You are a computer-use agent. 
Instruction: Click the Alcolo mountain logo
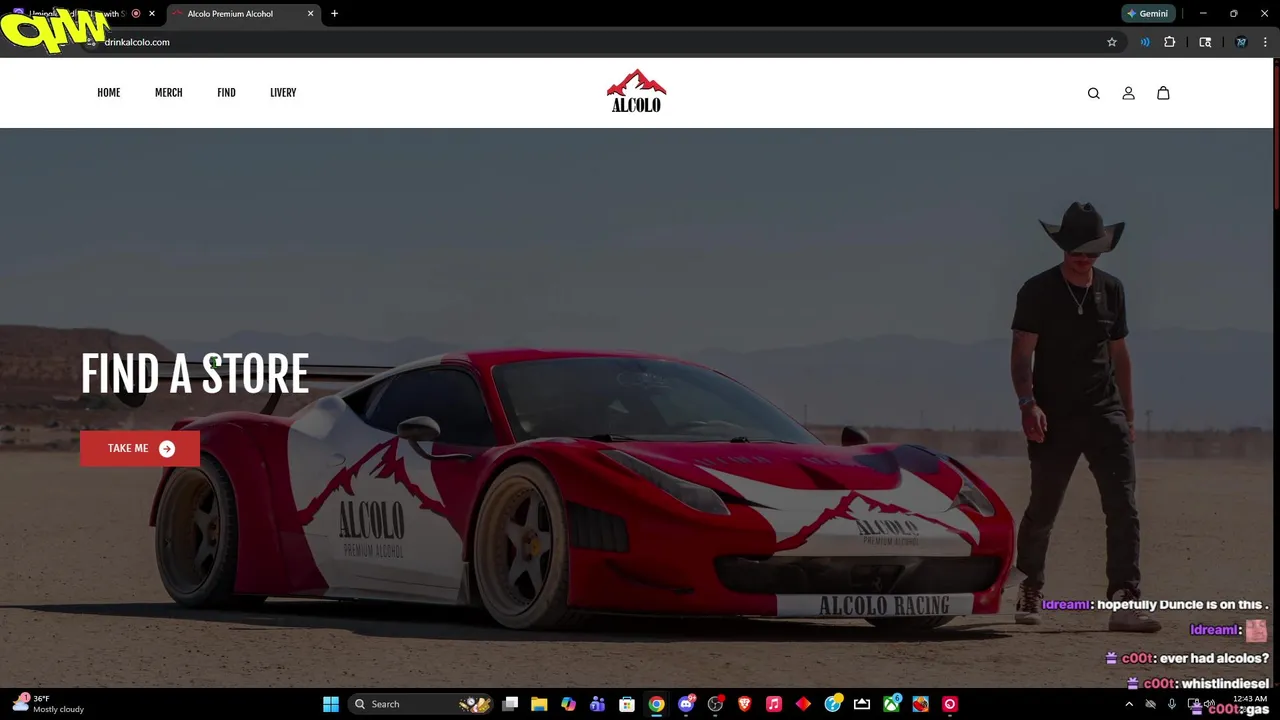[x=636, y=91]
